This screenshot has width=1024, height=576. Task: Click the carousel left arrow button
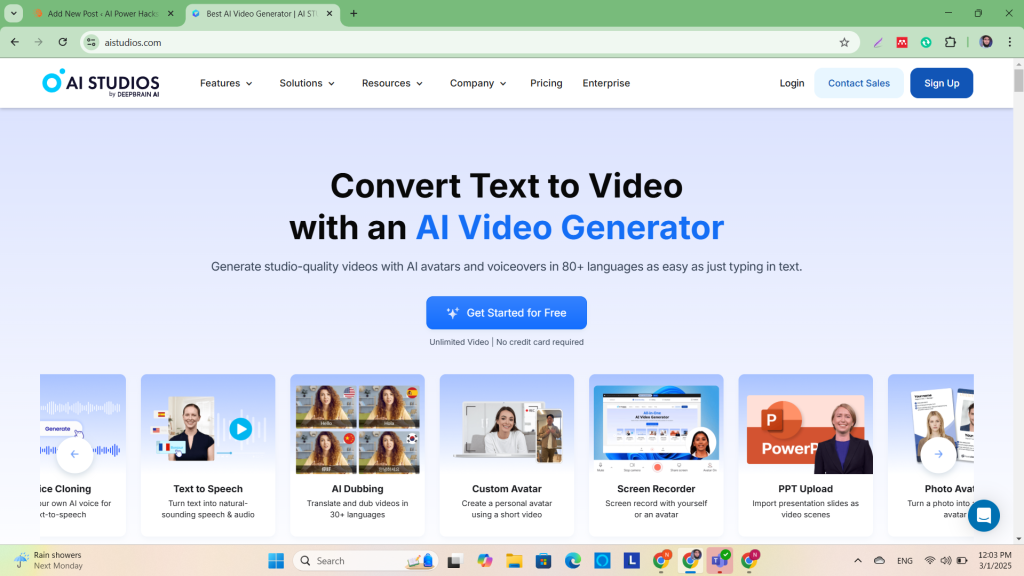pyautogui.click(x=75, y=454)
